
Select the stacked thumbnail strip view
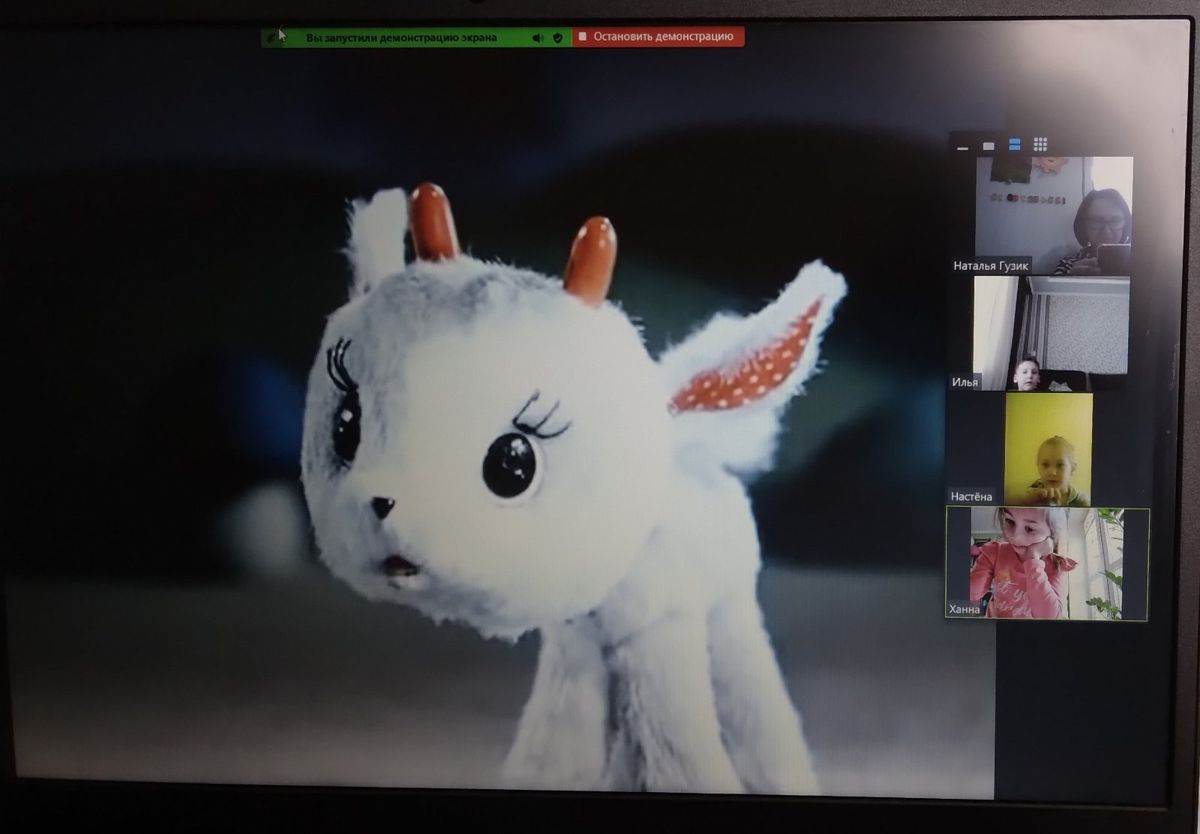point(1014,146)
